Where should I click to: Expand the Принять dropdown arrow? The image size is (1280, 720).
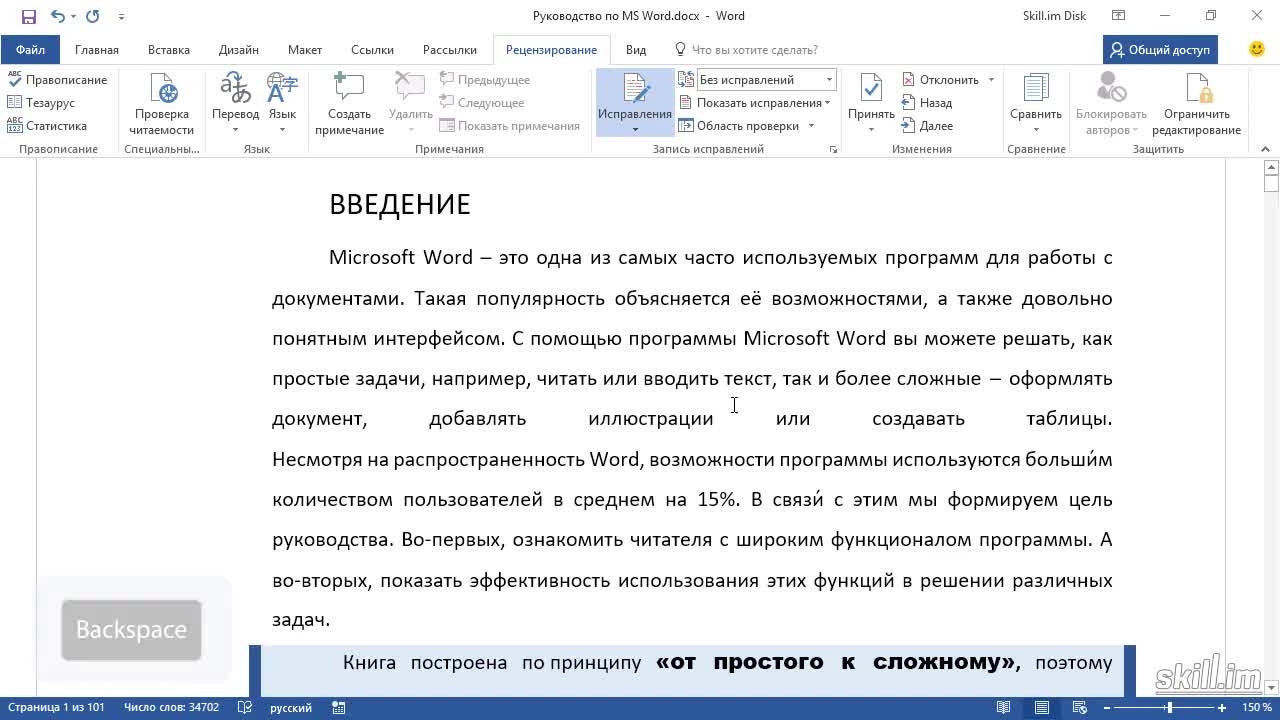coord(871,130)
